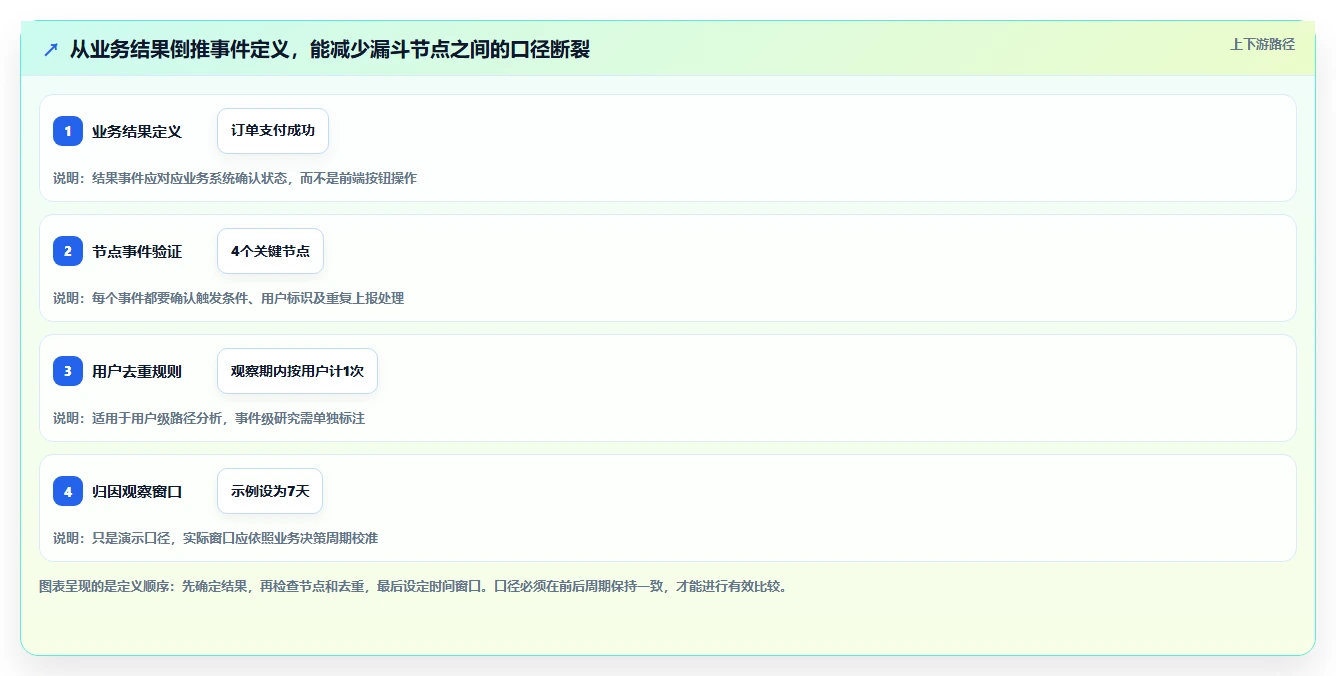Click the note about 用户级路径分析
Viewport: 1336px width, 676px height.
point(209,418)
